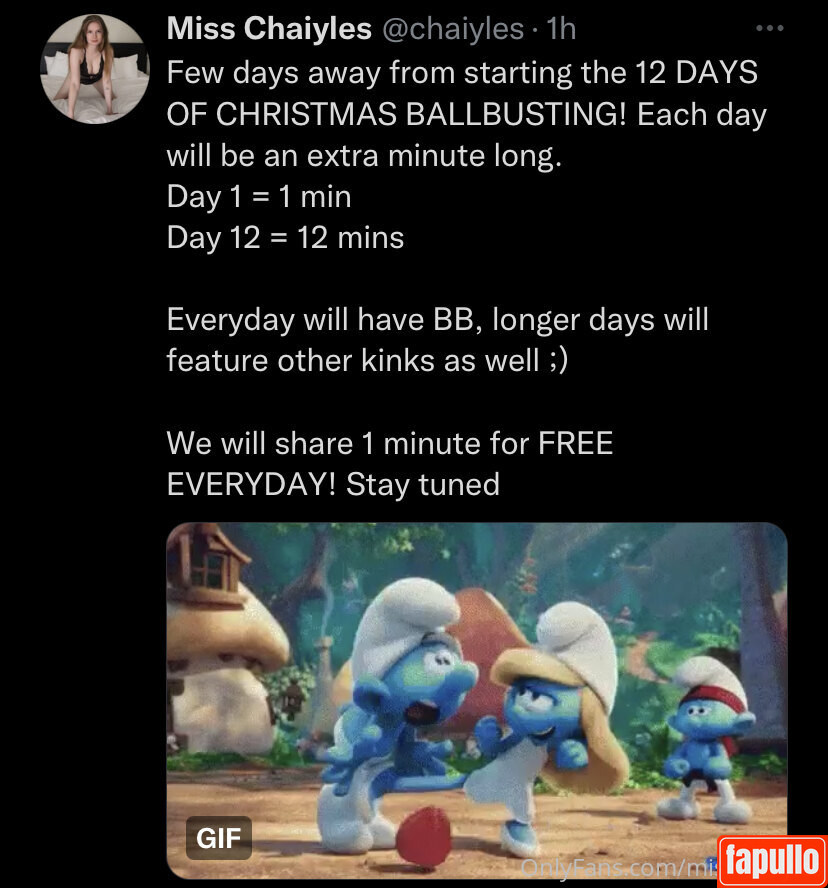The height and width of the screenshot is (888, 828).
Task: Click the Miss Chaiyles display name
Action: 269,28
